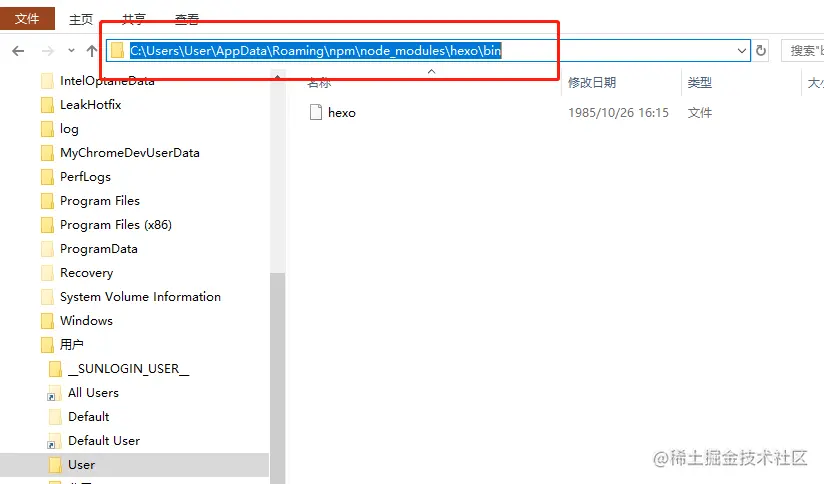
Task: Select PerfLogs folder in tree
Action: coord(85,177)
